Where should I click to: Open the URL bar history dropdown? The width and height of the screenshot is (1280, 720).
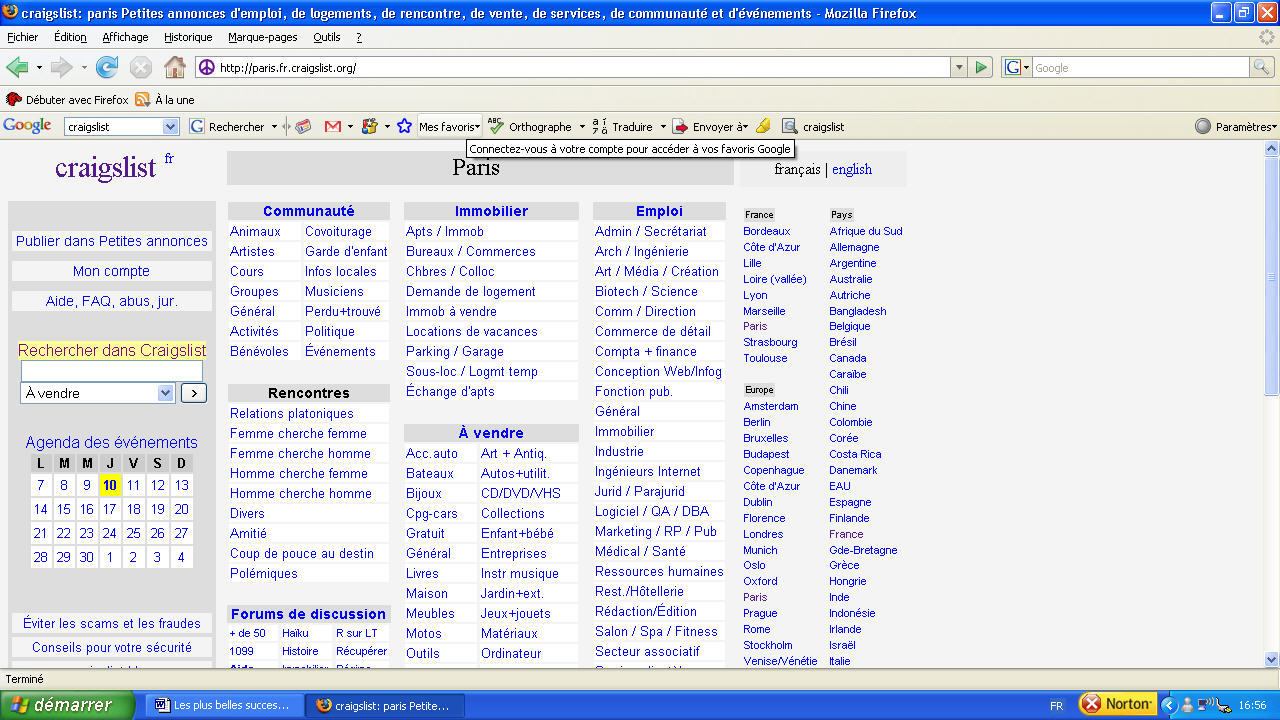pyautogui.click(x=959, y=68)
